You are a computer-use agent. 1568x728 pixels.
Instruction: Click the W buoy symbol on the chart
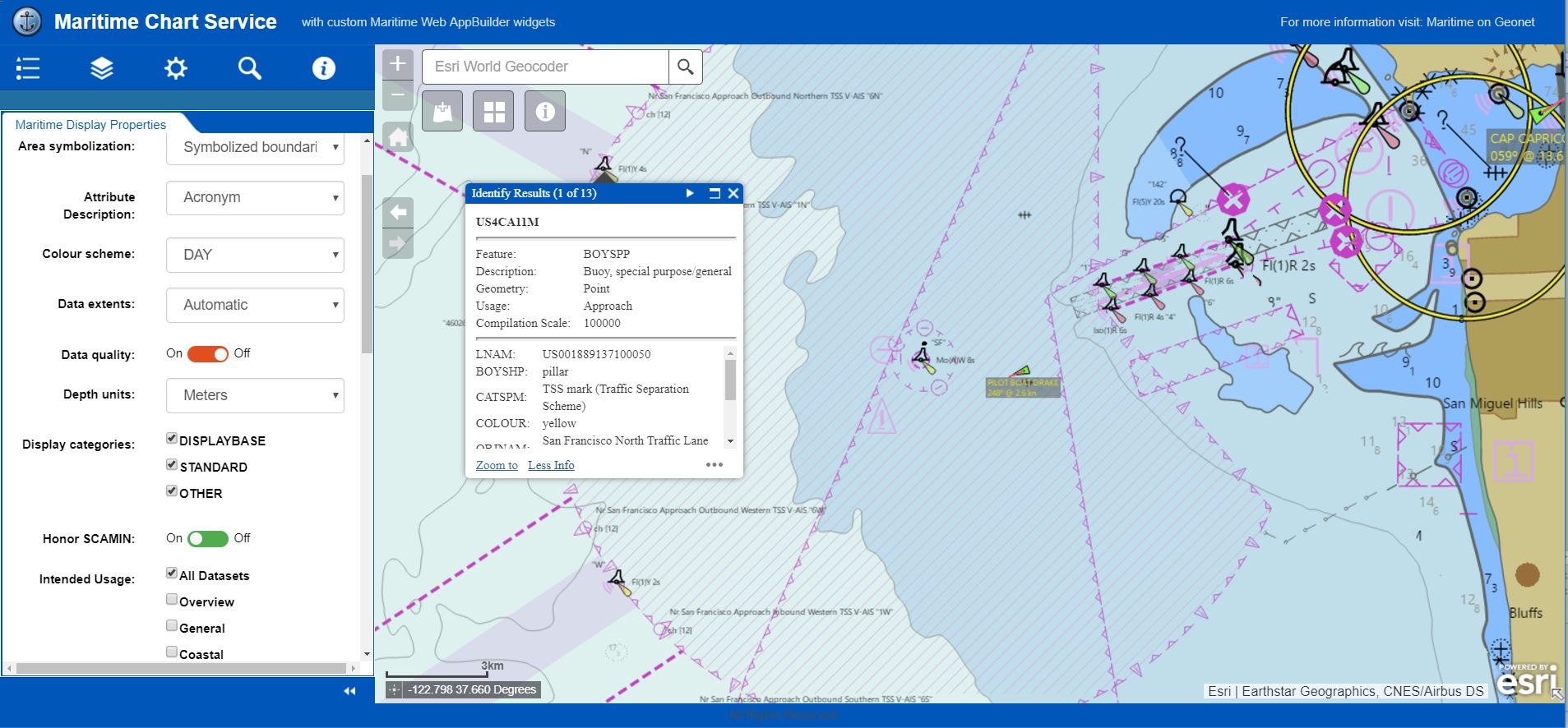[619, 581]
